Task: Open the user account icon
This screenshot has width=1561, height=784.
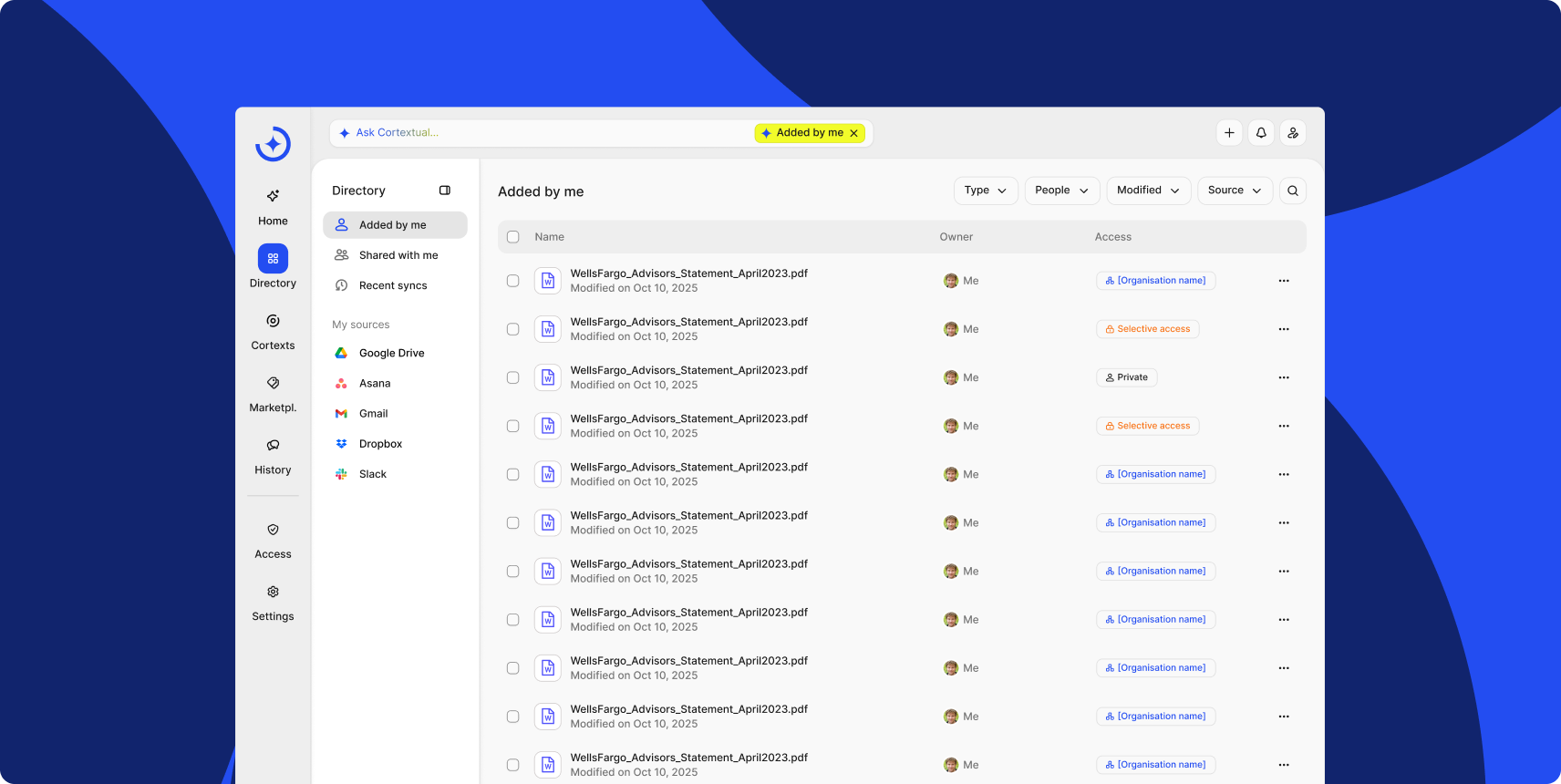Action: (1293, 133)
